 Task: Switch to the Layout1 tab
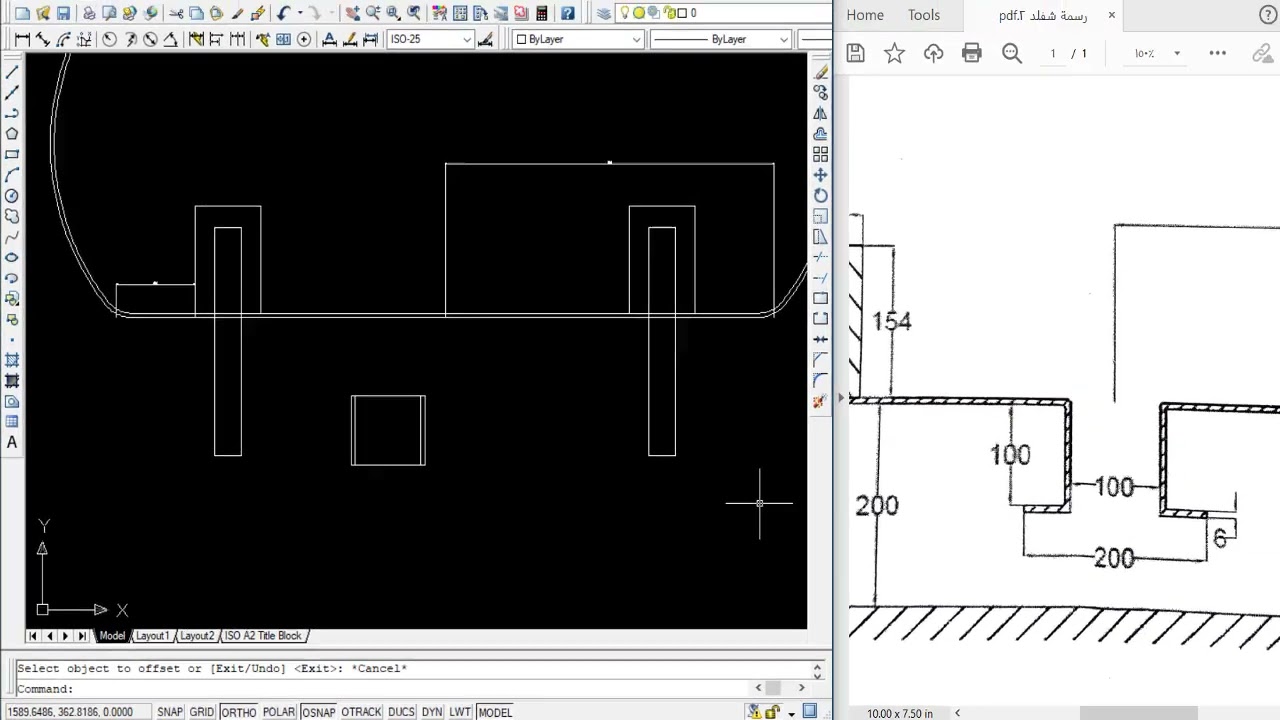(x=152, y=636)
